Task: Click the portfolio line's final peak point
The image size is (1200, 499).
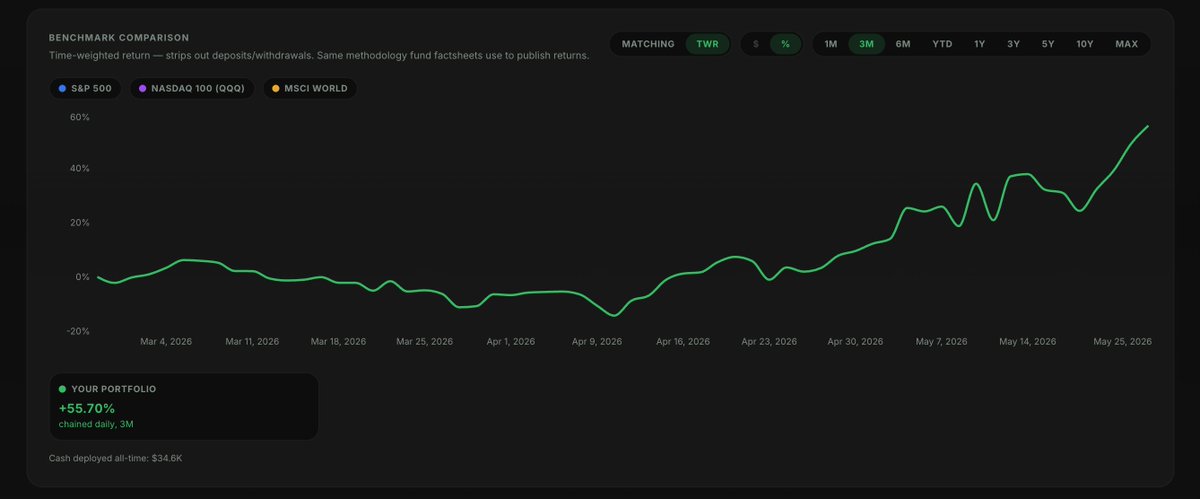Action: [x=1147, y=126]
